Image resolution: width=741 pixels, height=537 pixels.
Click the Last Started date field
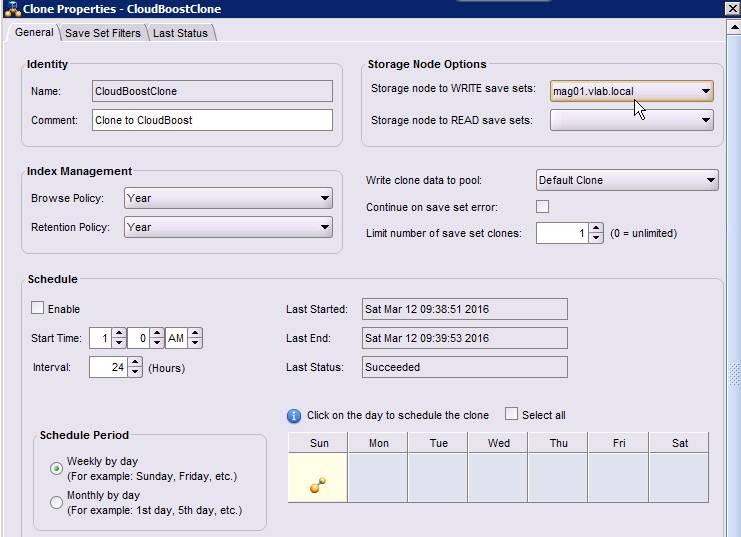(465, 309)
